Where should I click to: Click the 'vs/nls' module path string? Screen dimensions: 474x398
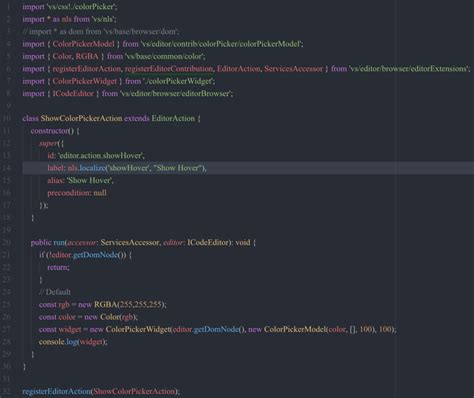click(103, 19)
